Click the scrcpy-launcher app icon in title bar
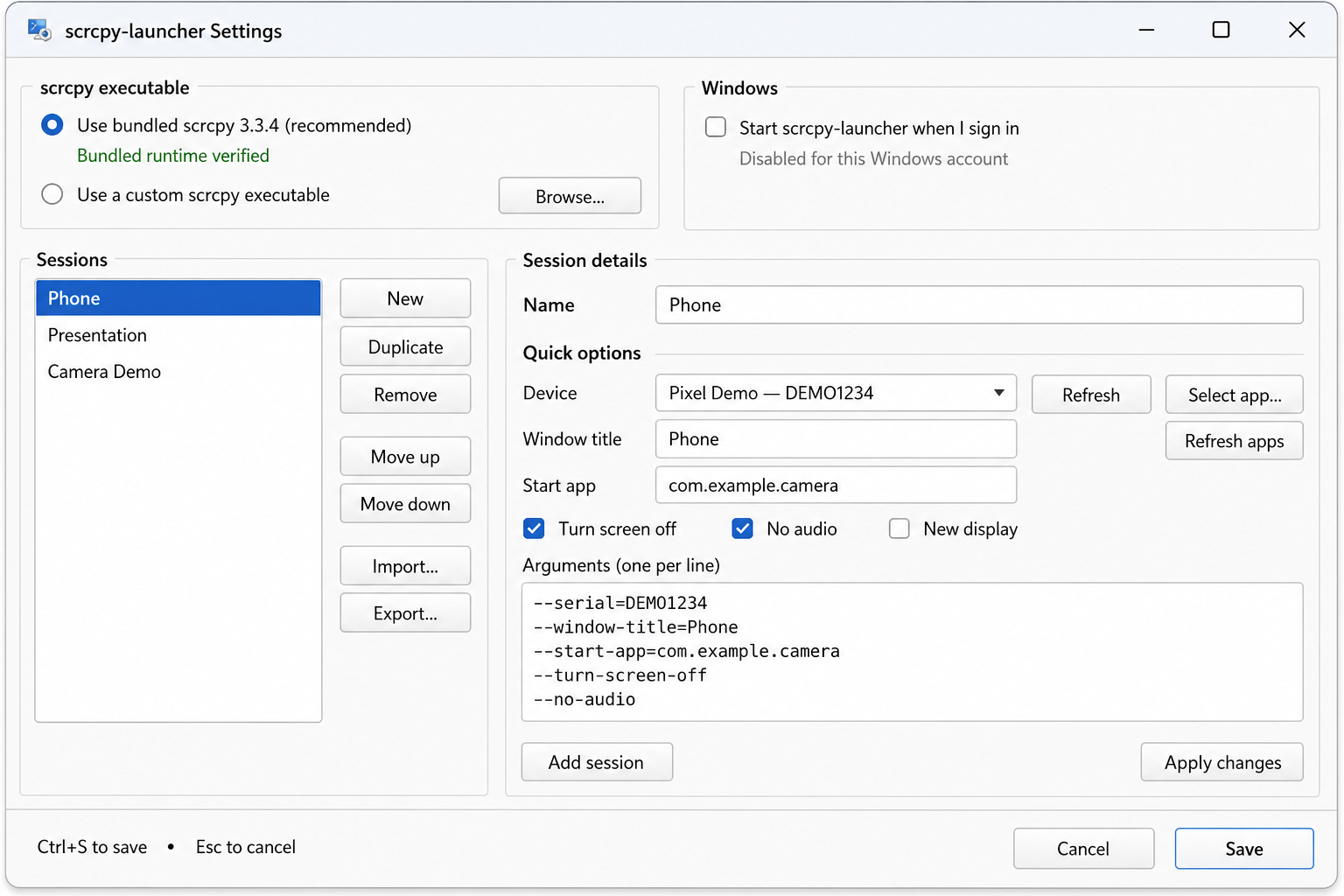 tap(39, 30)
